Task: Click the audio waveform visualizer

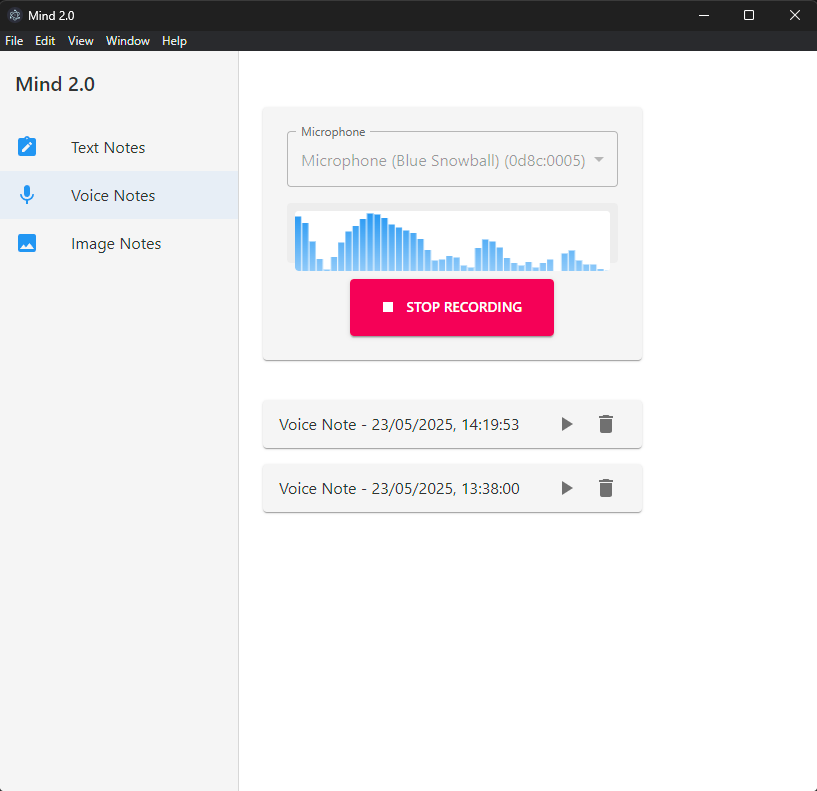Action: (x=451, y=240)
